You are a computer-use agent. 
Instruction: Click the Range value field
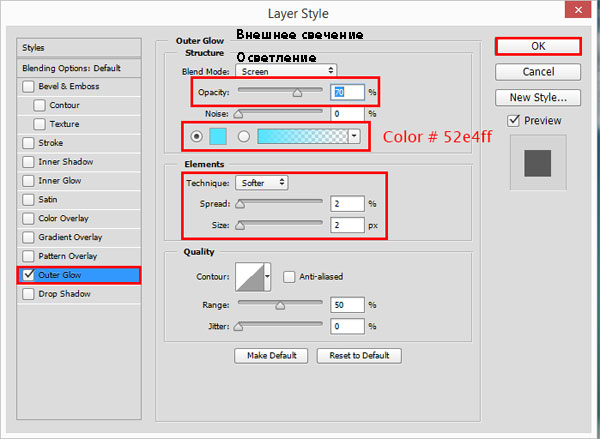click(347, 305)
